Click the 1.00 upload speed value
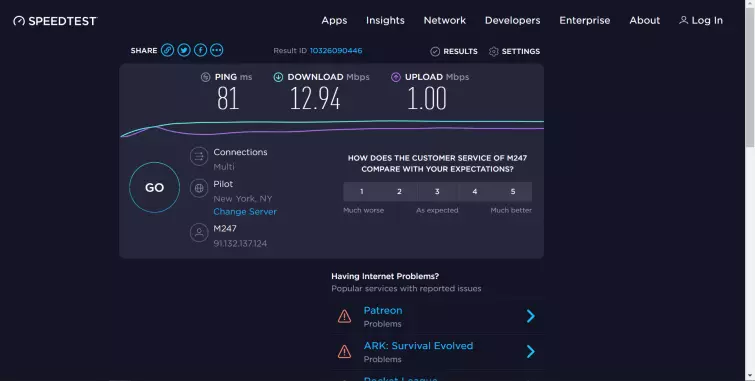 coord(427,98)
